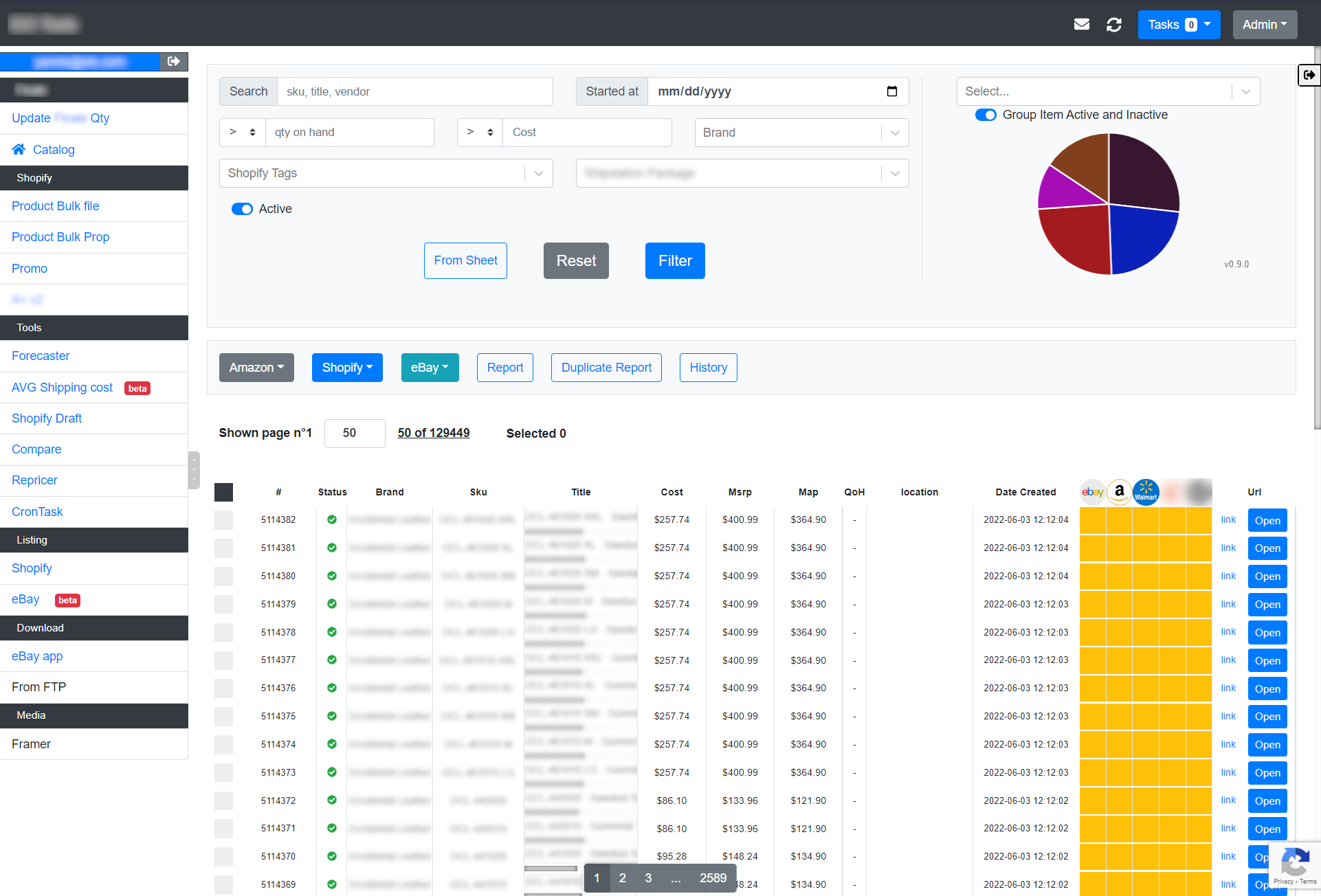Open AVG Shipping cost in sidebar
Image resolution: width=1321 pixels, height=896 pixels.
click(x=62, y=388)
